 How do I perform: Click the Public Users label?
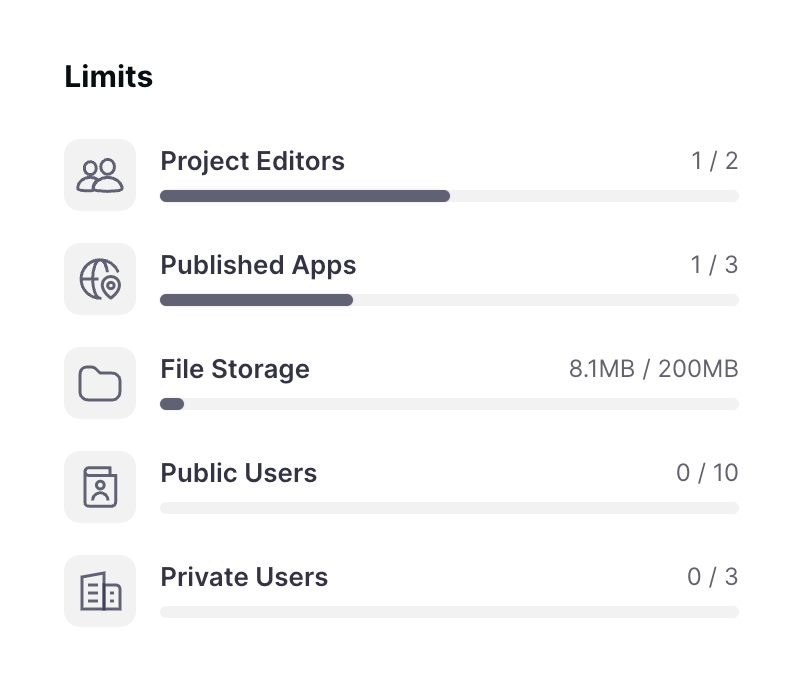[239, 473]
